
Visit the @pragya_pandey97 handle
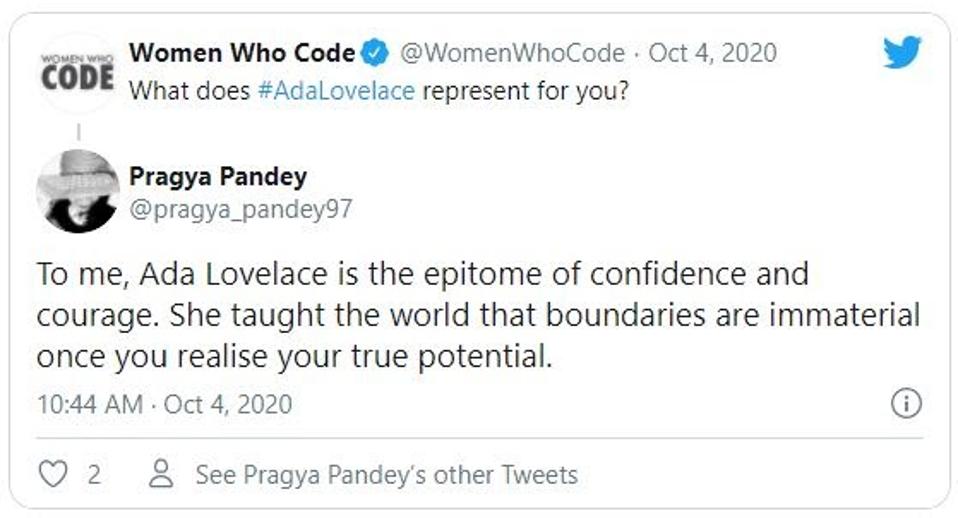240,208
